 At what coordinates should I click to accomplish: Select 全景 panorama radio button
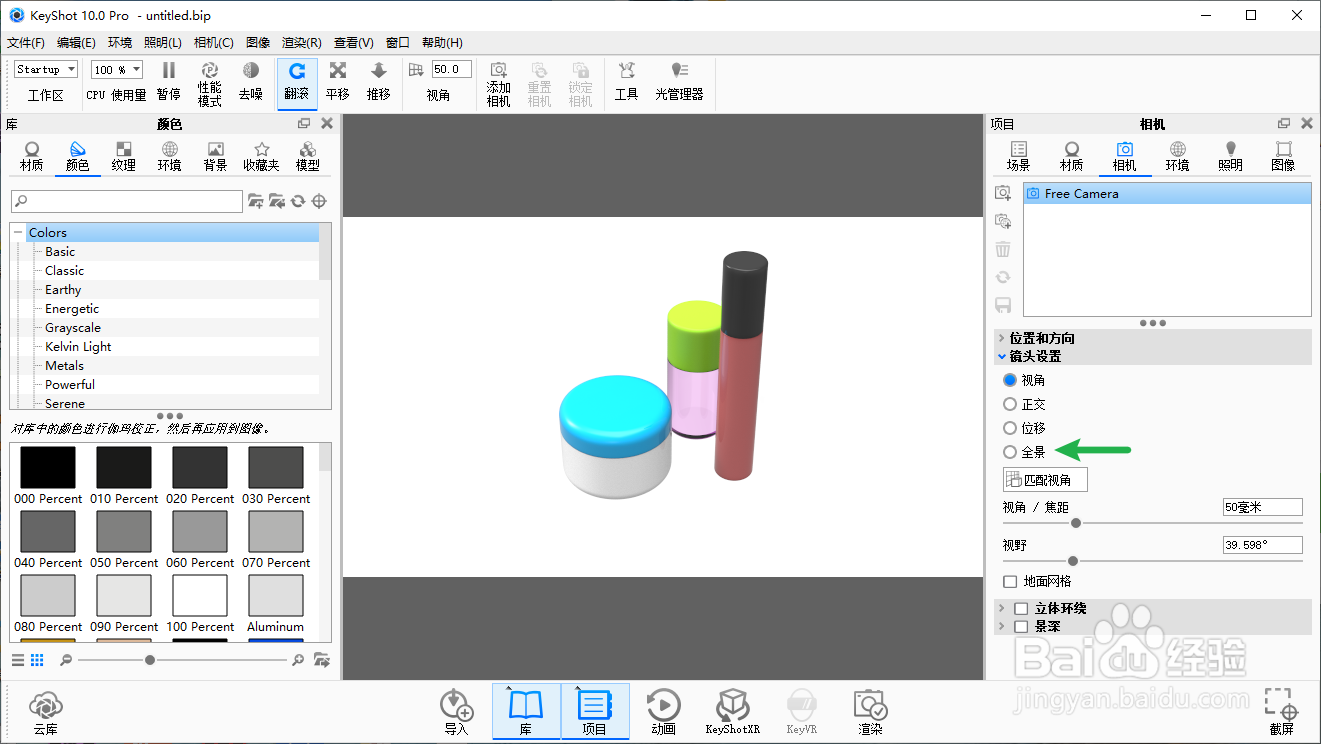tap(1010, 452)
